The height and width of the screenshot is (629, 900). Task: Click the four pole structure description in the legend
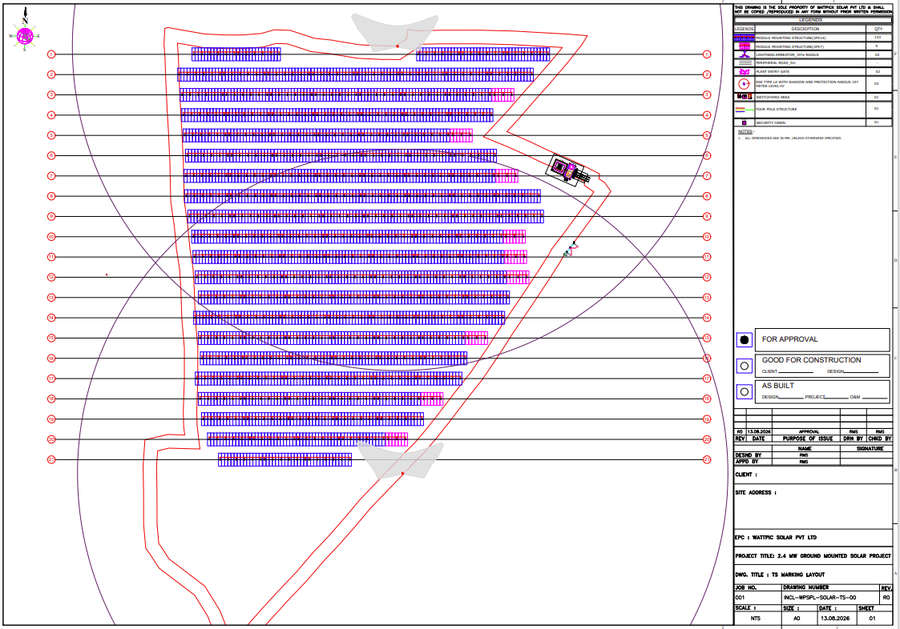777,109
